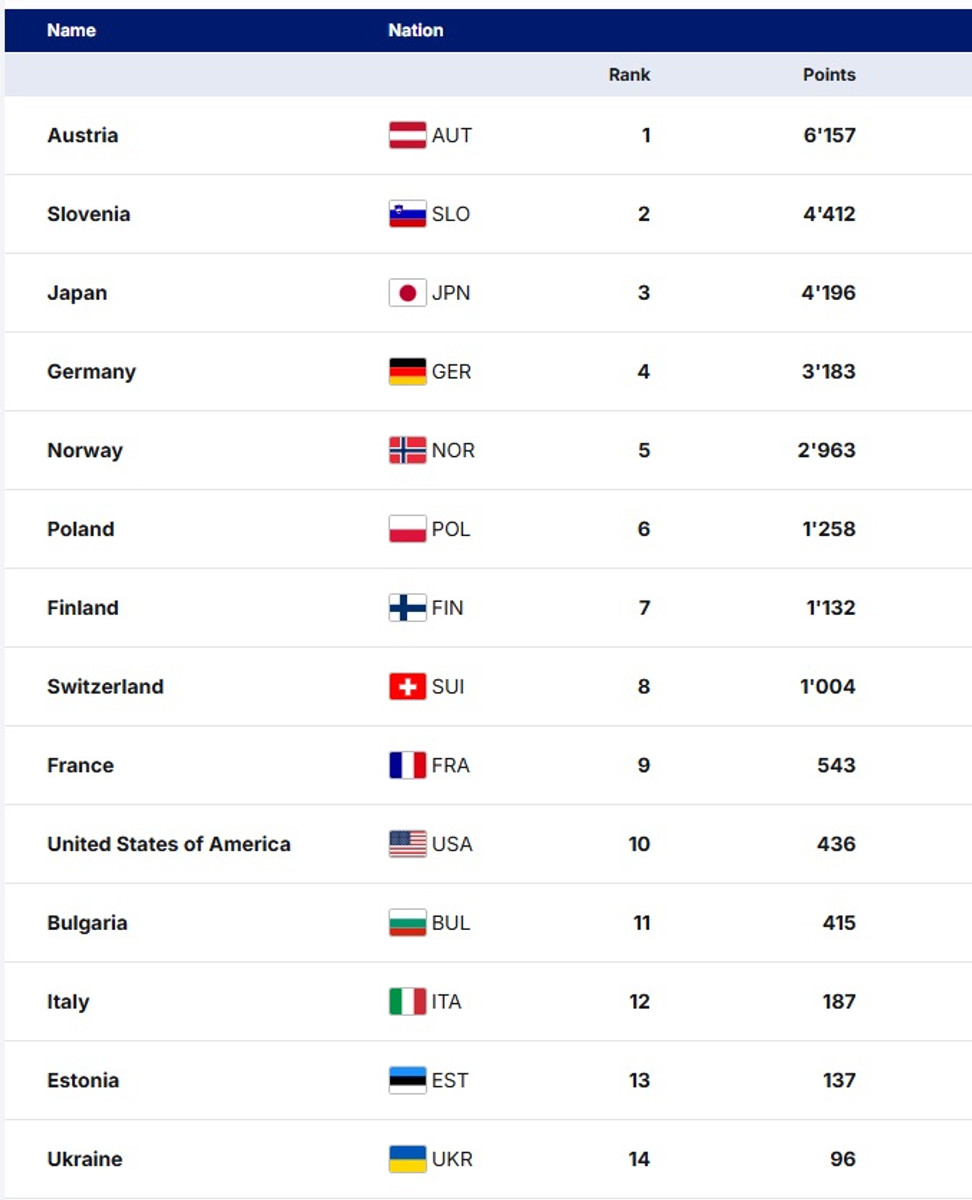Click the Finland flag icon
Image resolution: width=972 pixels, height=1200 pixels.
click(x=407, y=608)
